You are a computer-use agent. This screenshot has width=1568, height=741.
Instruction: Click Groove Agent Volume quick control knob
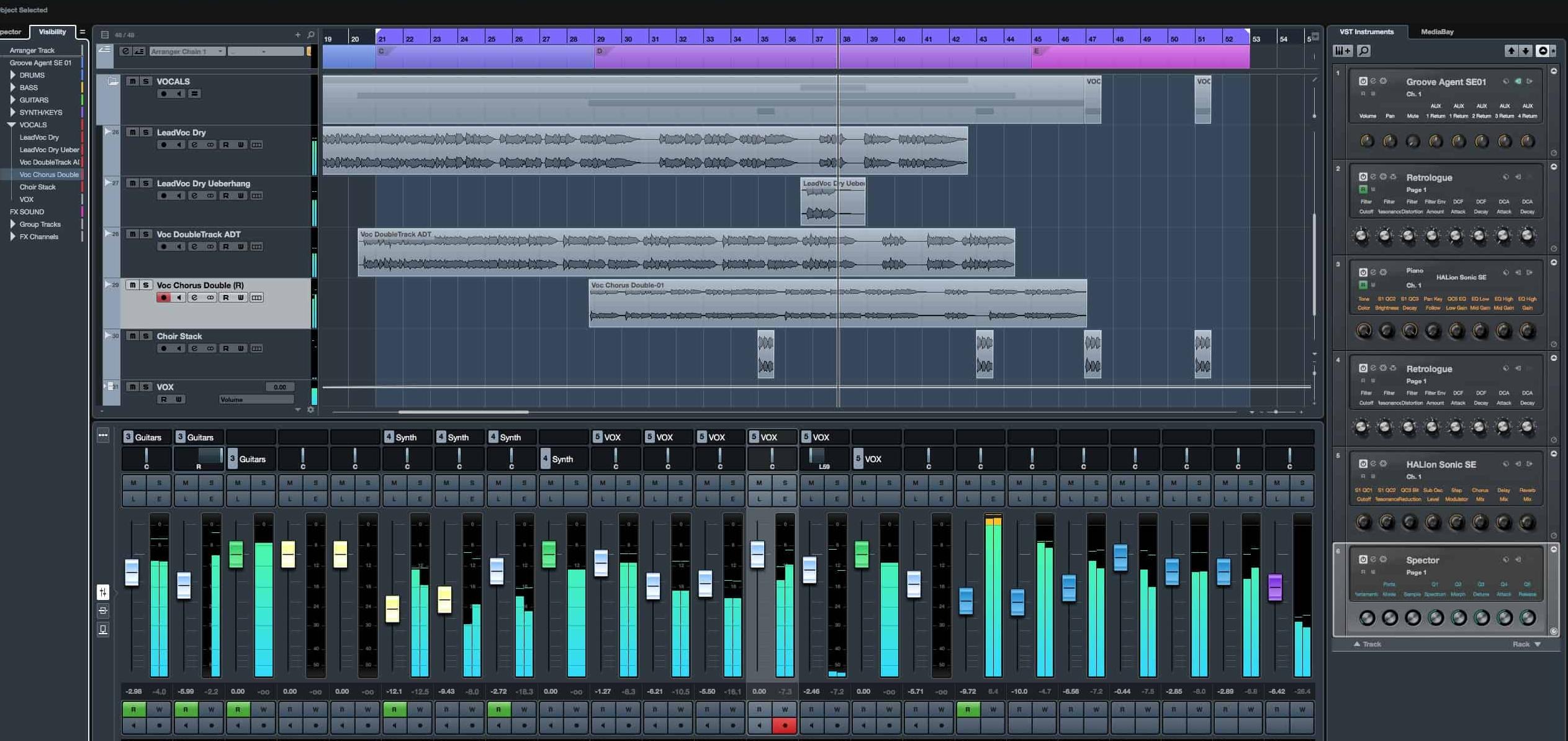pos(1367,141)
